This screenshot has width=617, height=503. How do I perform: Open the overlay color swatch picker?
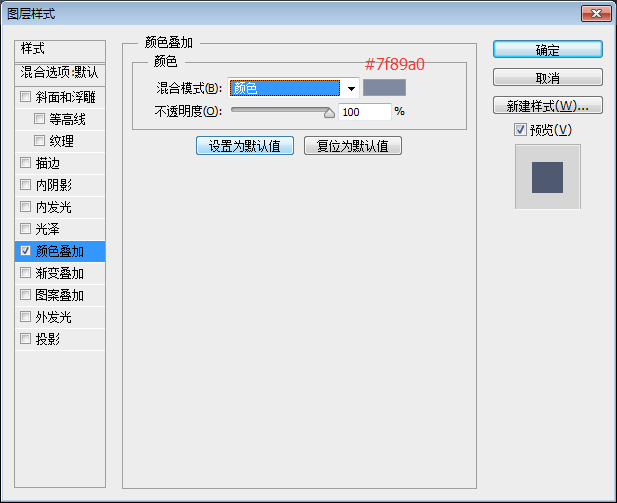click(384, 87)
